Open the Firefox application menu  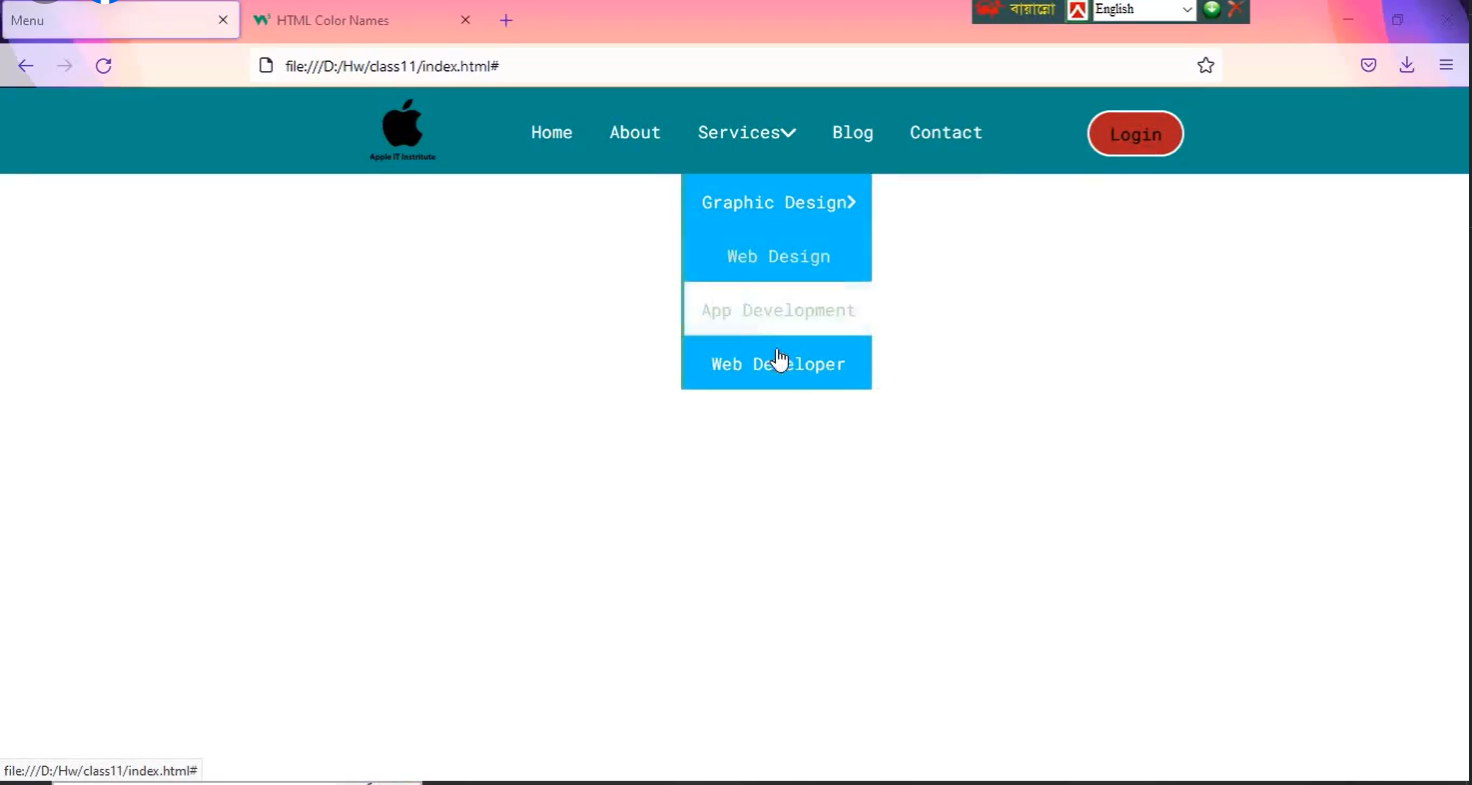(1446, 65)
